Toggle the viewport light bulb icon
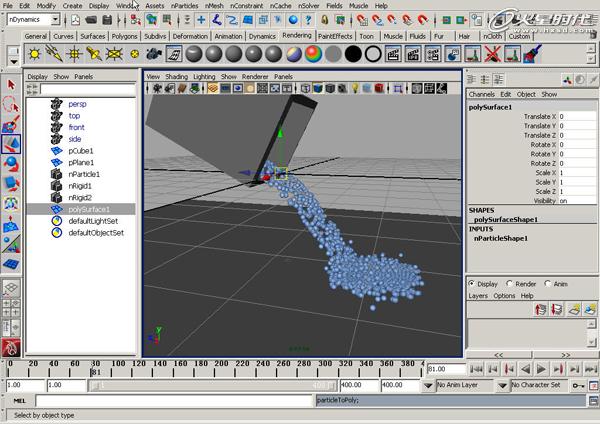Image resolution: width=600 pixels, height=424 pixels. [355, 88]
